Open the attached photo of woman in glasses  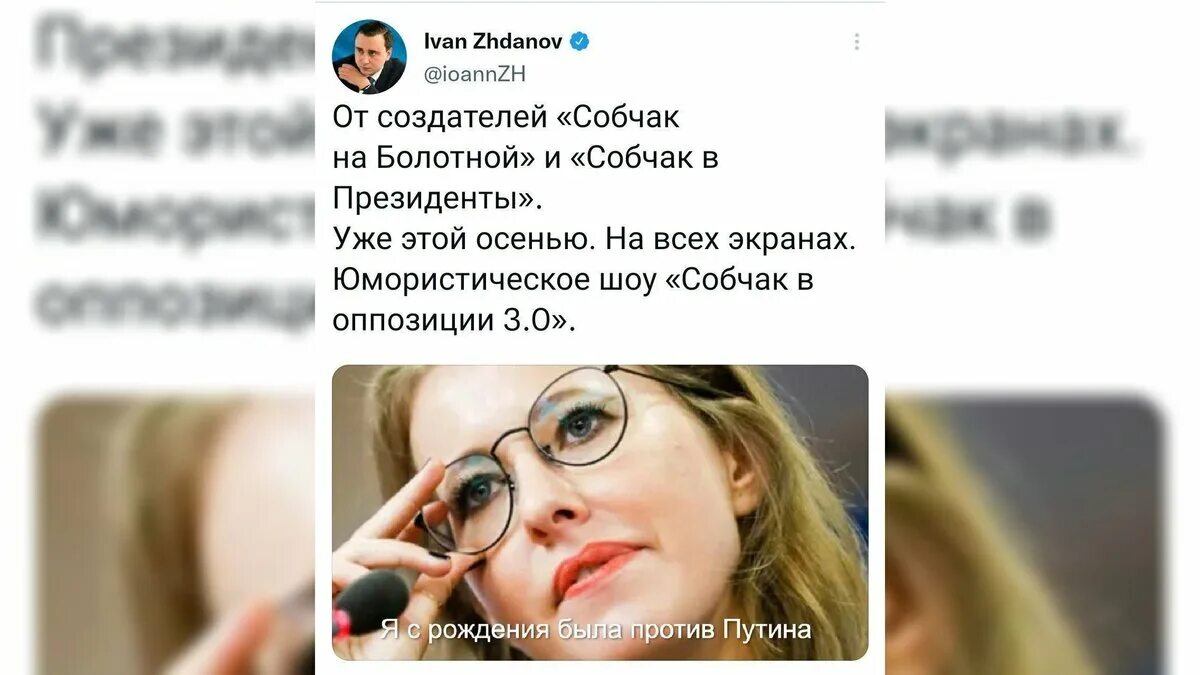600,512
